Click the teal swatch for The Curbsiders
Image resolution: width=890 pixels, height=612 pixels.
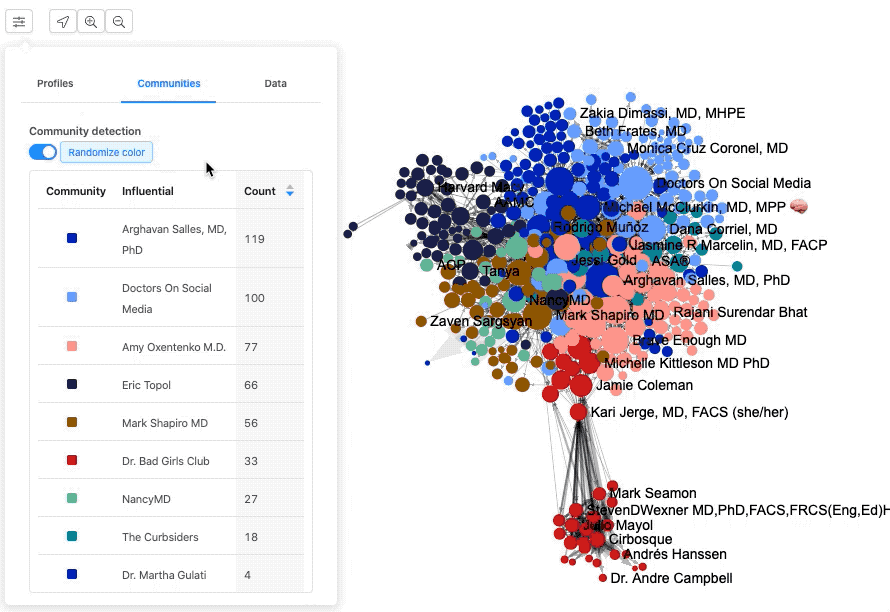[x=72, y=536]
